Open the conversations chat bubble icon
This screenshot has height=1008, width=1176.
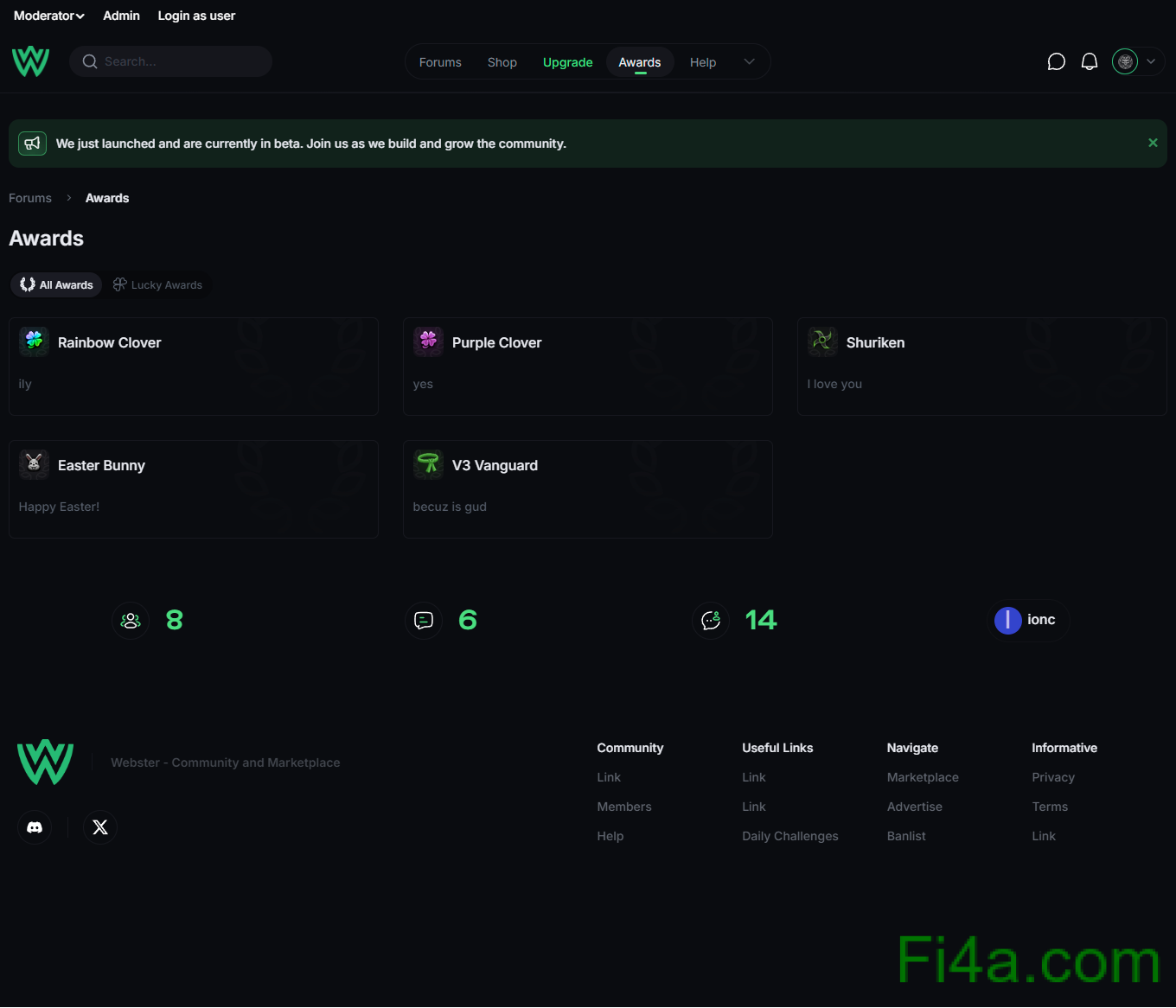[1056, 61]
